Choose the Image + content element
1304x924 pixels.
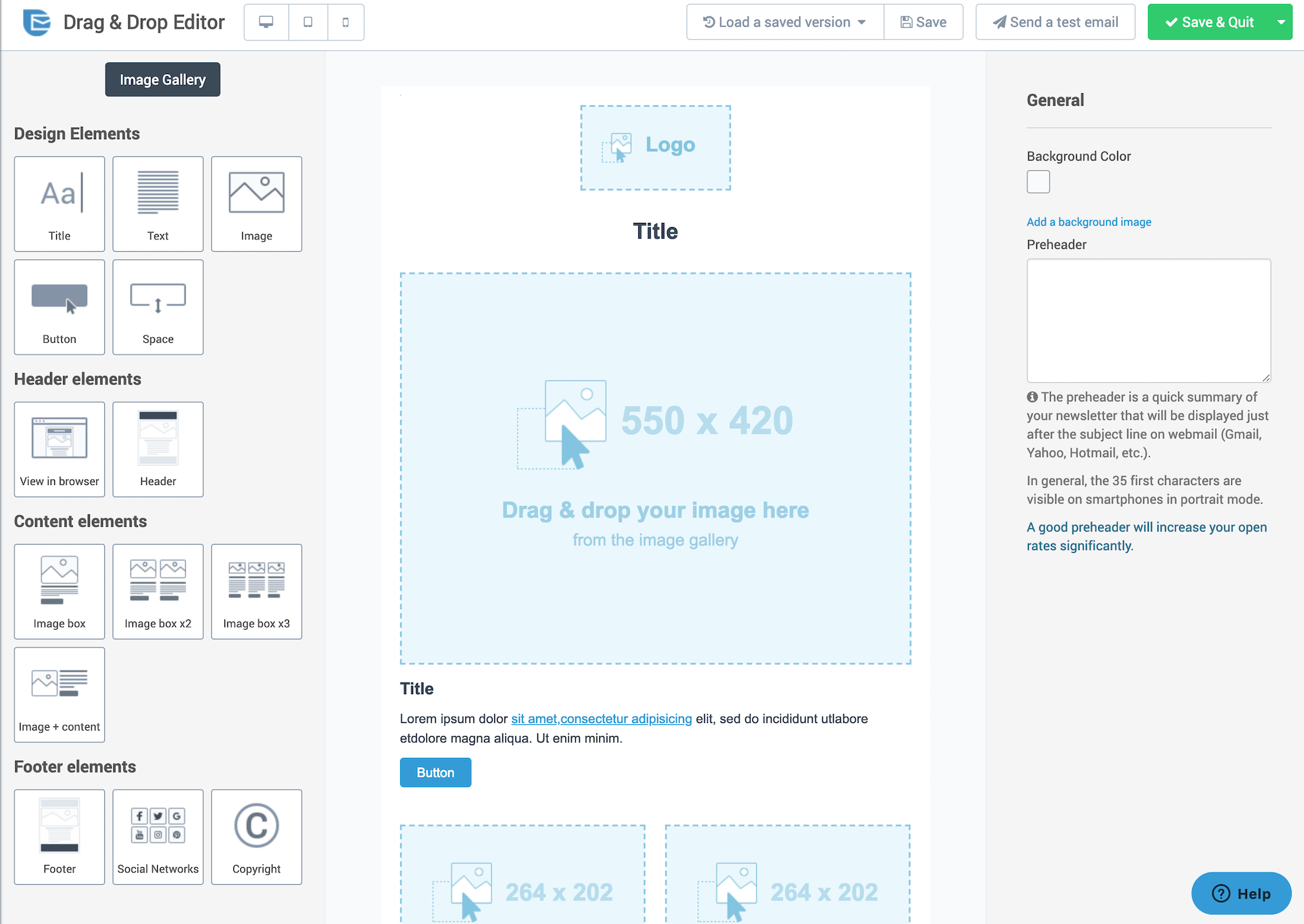coord(60,694)
